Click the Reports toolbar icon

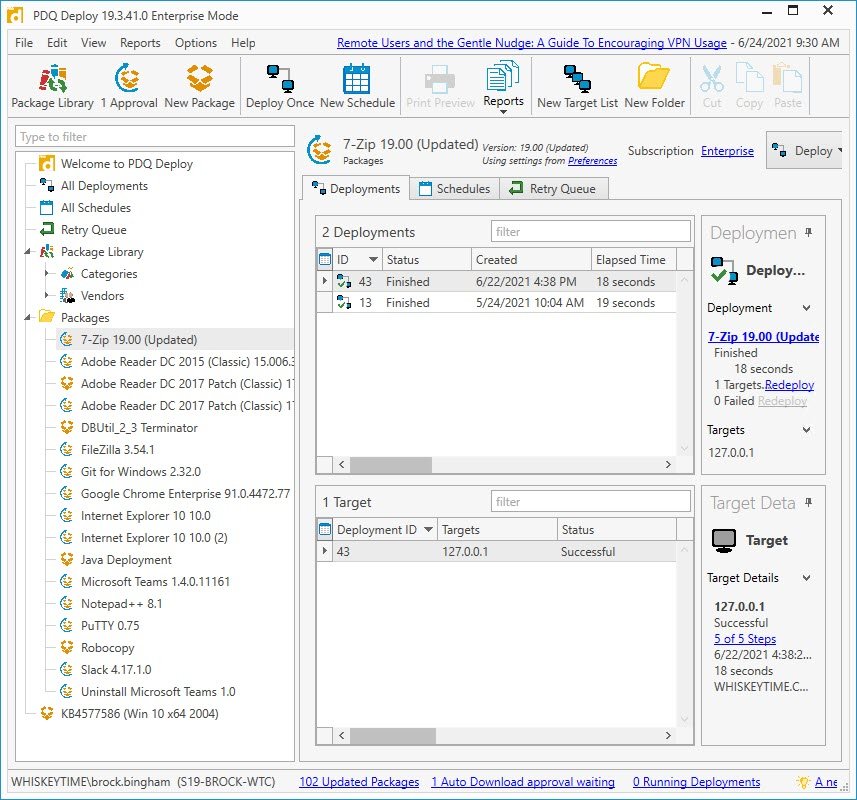point(504,85)
